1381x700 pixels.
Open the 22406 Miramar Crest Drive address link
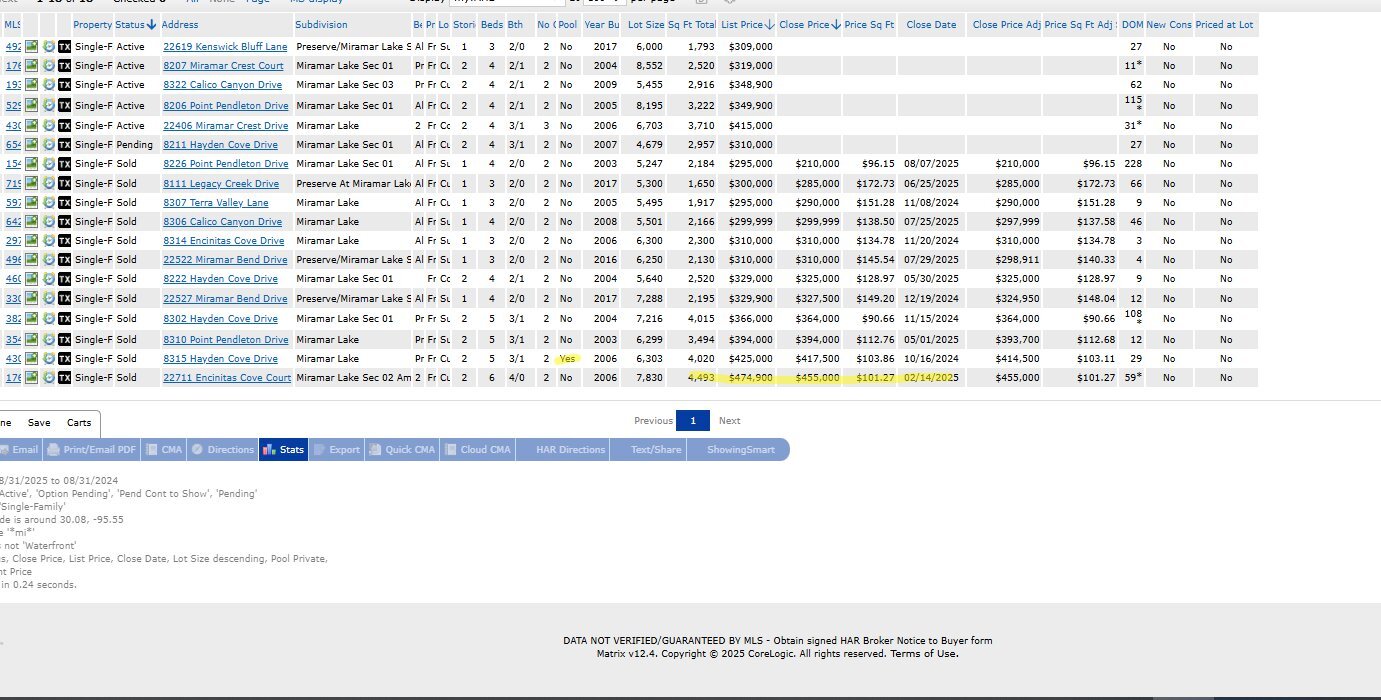tap(225, 126)
